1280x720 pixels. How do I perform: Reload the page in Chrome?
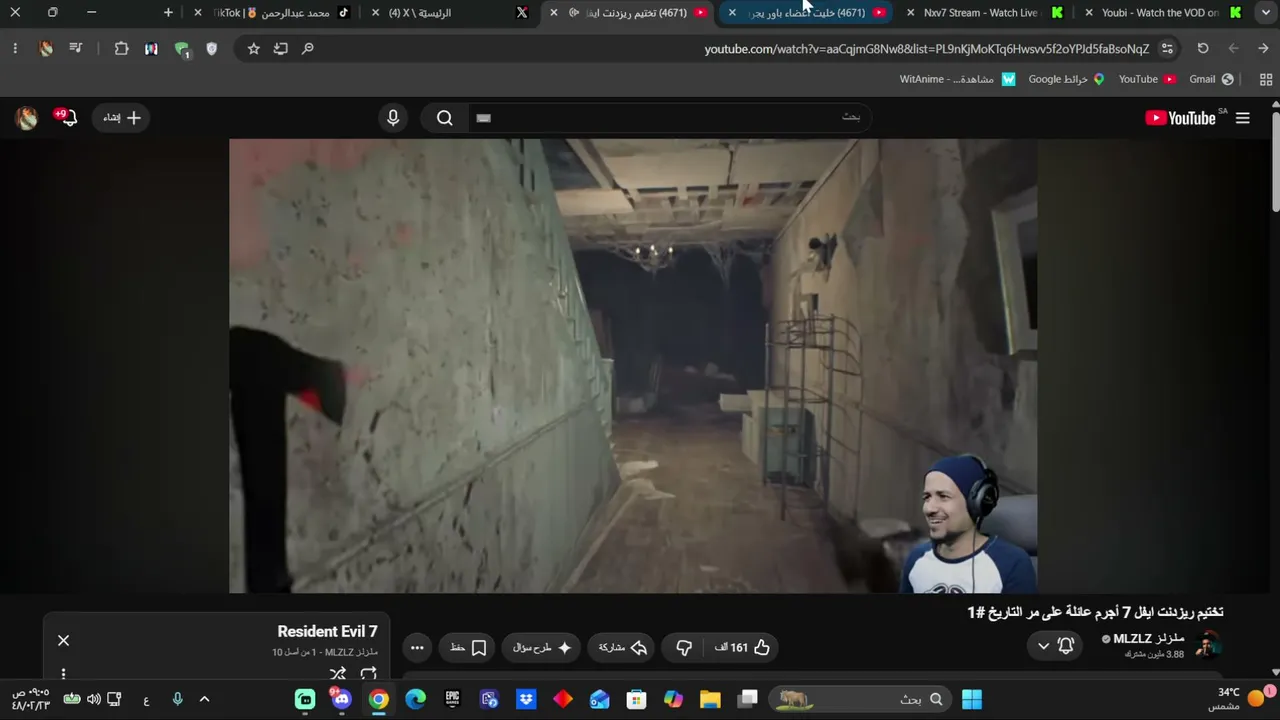click(x=1203, y=48)
